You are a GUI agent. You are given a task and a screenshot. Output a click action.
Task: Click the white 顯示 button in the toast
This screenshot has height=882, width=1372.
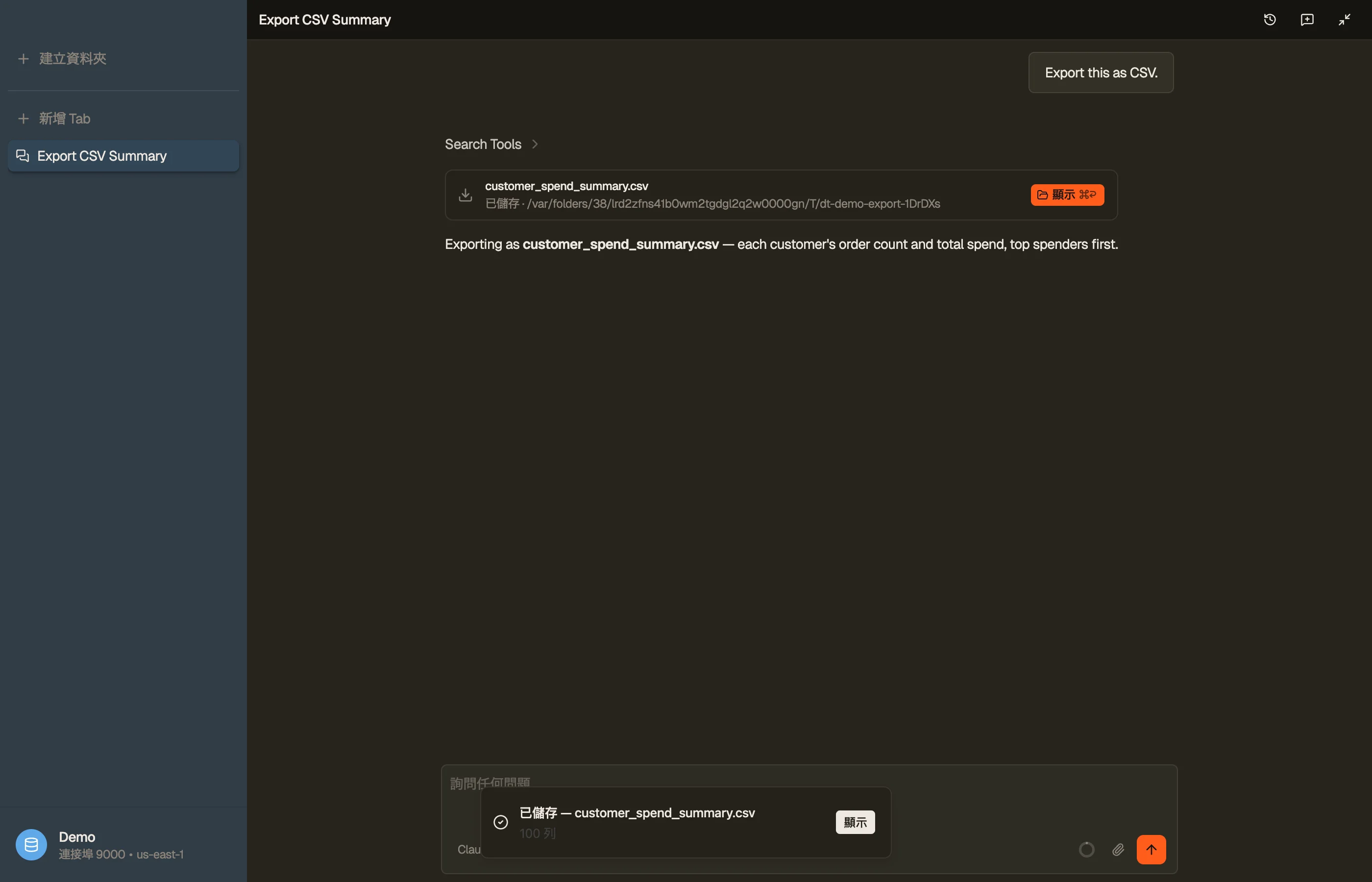click(855, 822)
